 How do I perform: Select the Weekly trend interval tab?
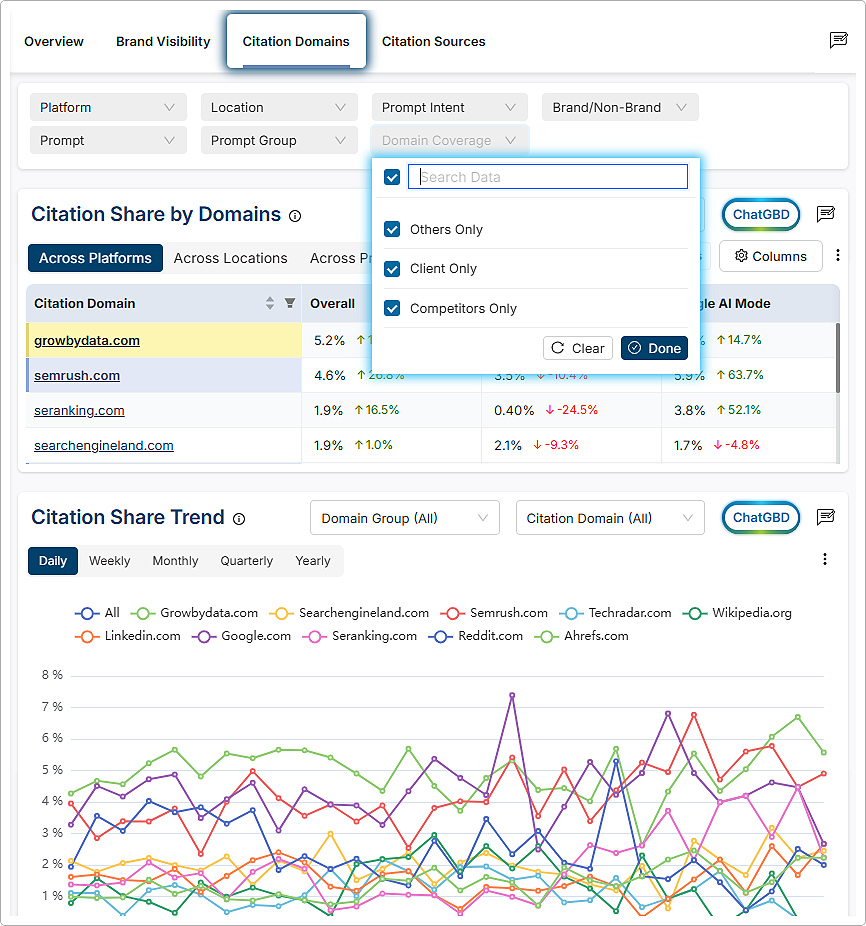[109, 561]
